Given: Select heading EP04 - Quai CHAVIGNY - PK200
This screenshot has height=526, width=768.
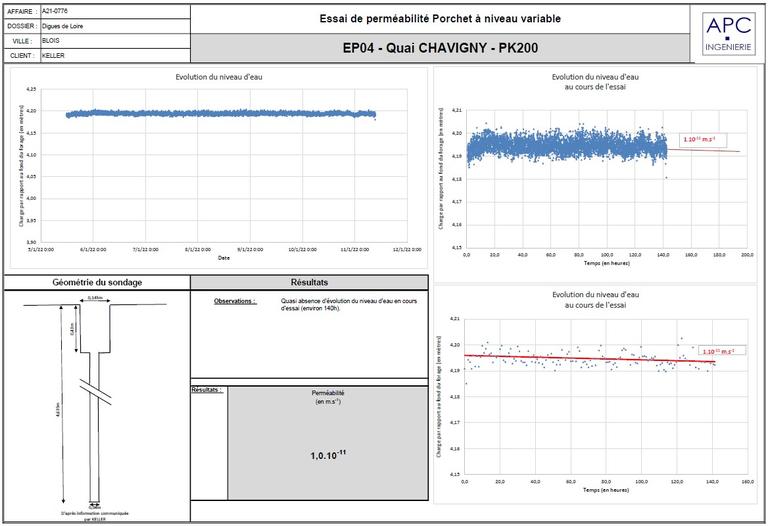Looking at the screenshot, I should [440, 48].
